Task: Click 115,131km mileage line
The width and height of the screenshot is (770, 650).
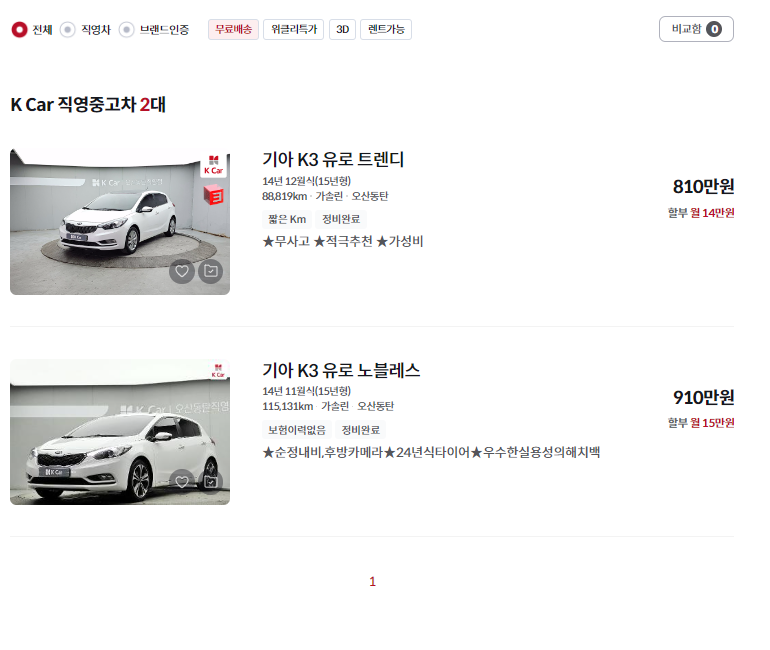Action: pos(328,406)
